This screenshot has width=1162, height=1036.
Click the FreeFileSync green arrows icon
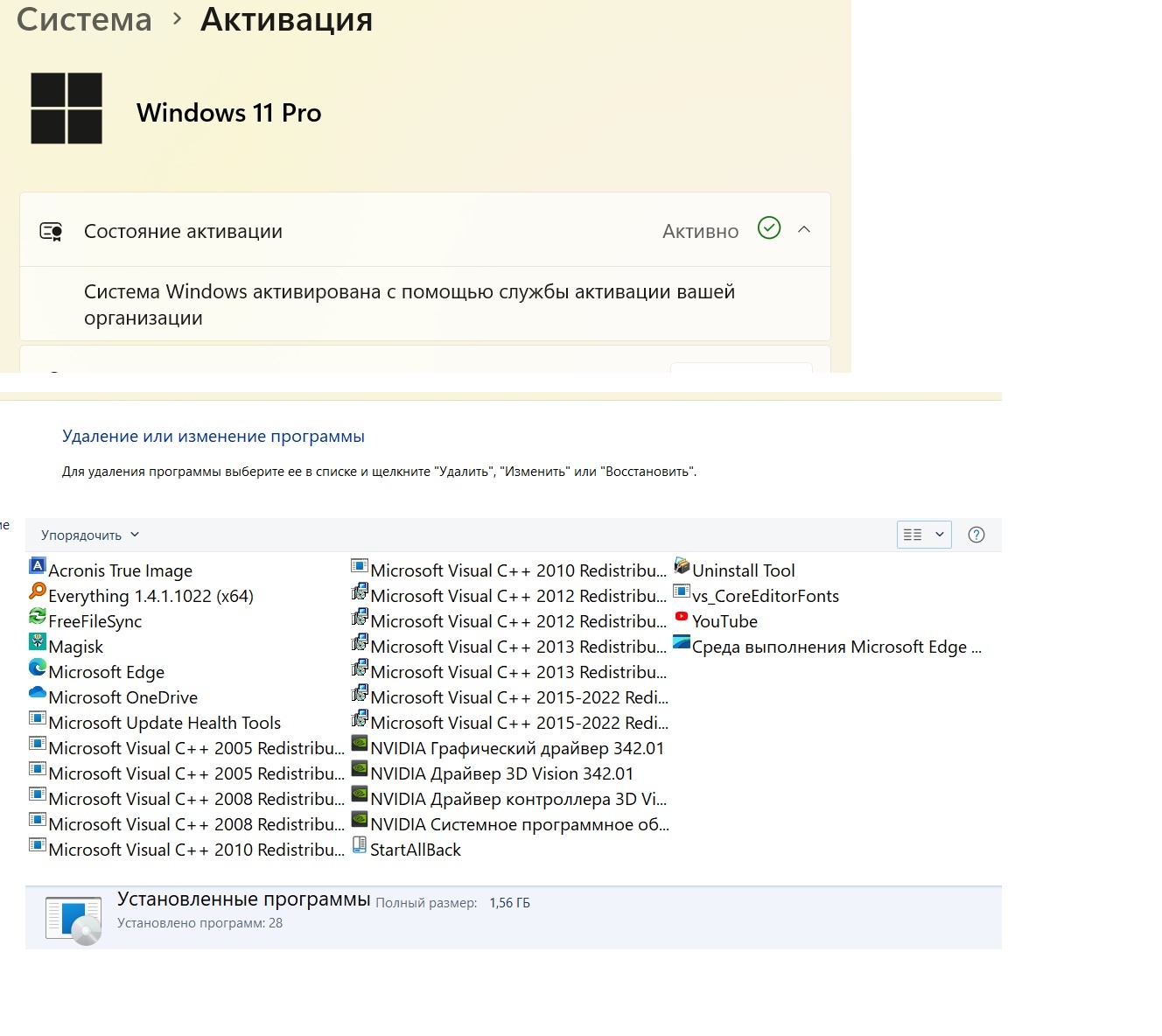point(38,617)
